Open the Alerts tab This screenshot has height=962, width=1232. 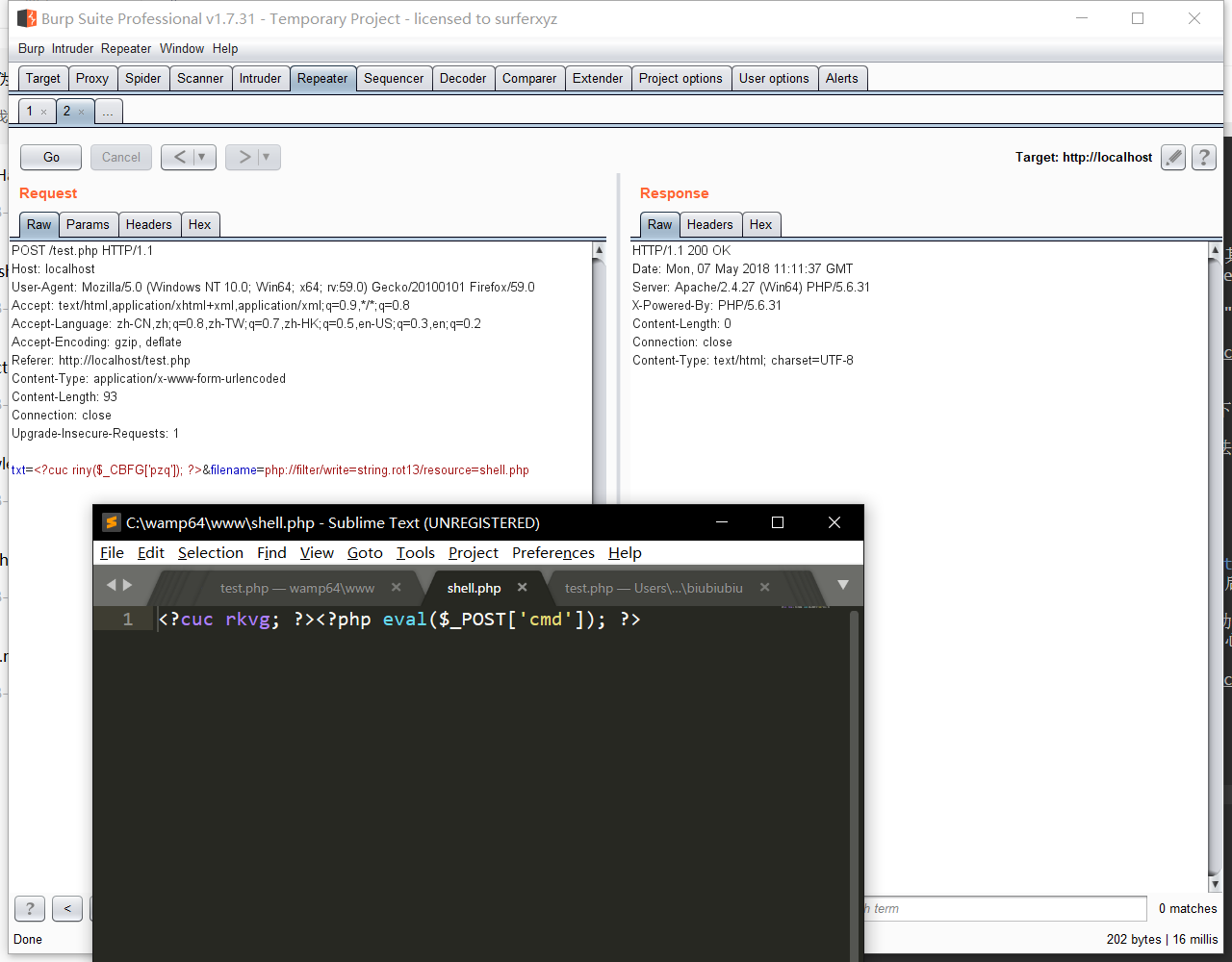(842, 78)
